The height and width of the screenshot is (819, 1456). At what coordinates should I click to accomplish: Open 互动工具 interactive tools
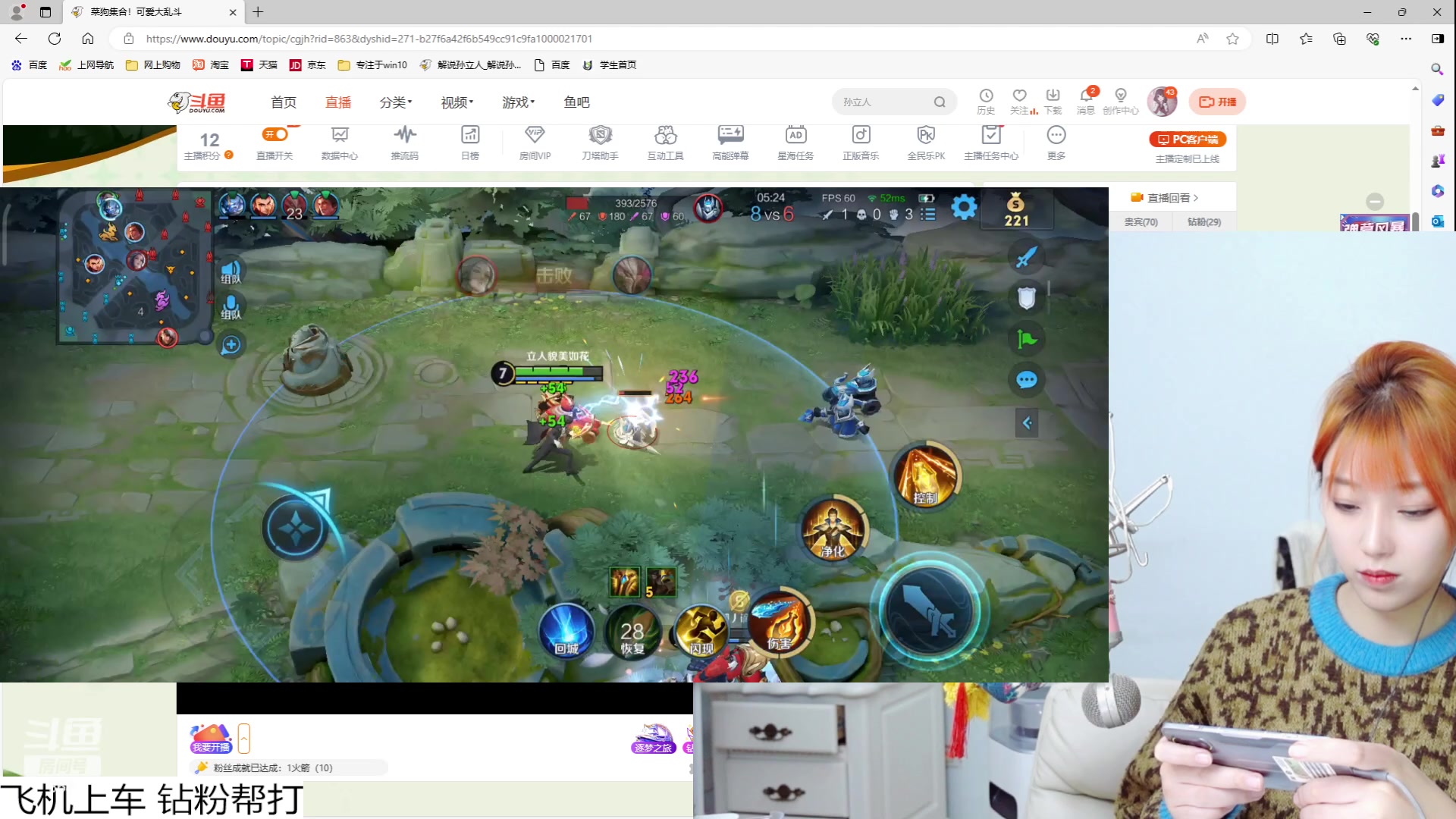coord(666,143)
